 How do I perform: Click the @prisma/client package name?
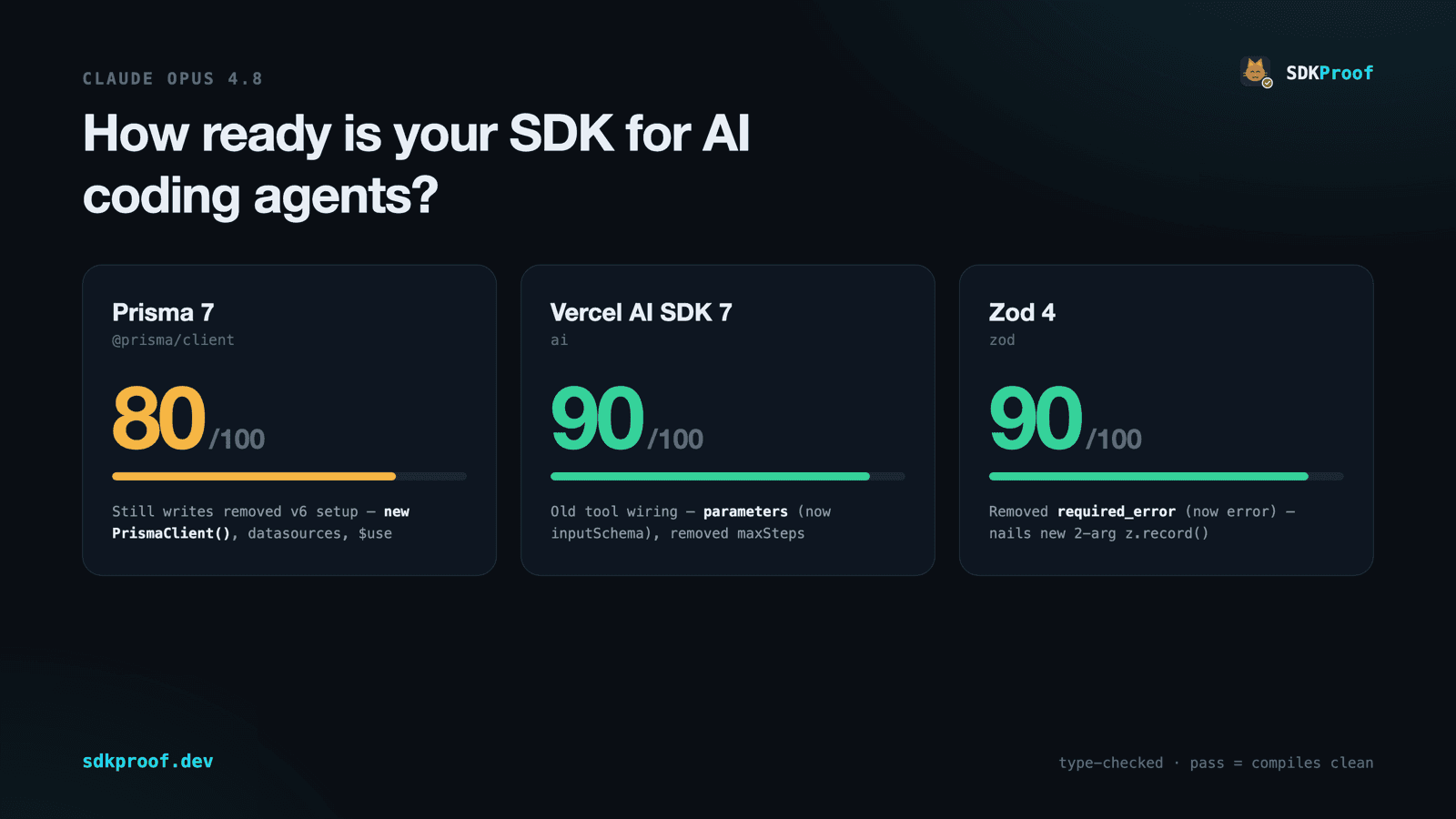tap(173, 339)
